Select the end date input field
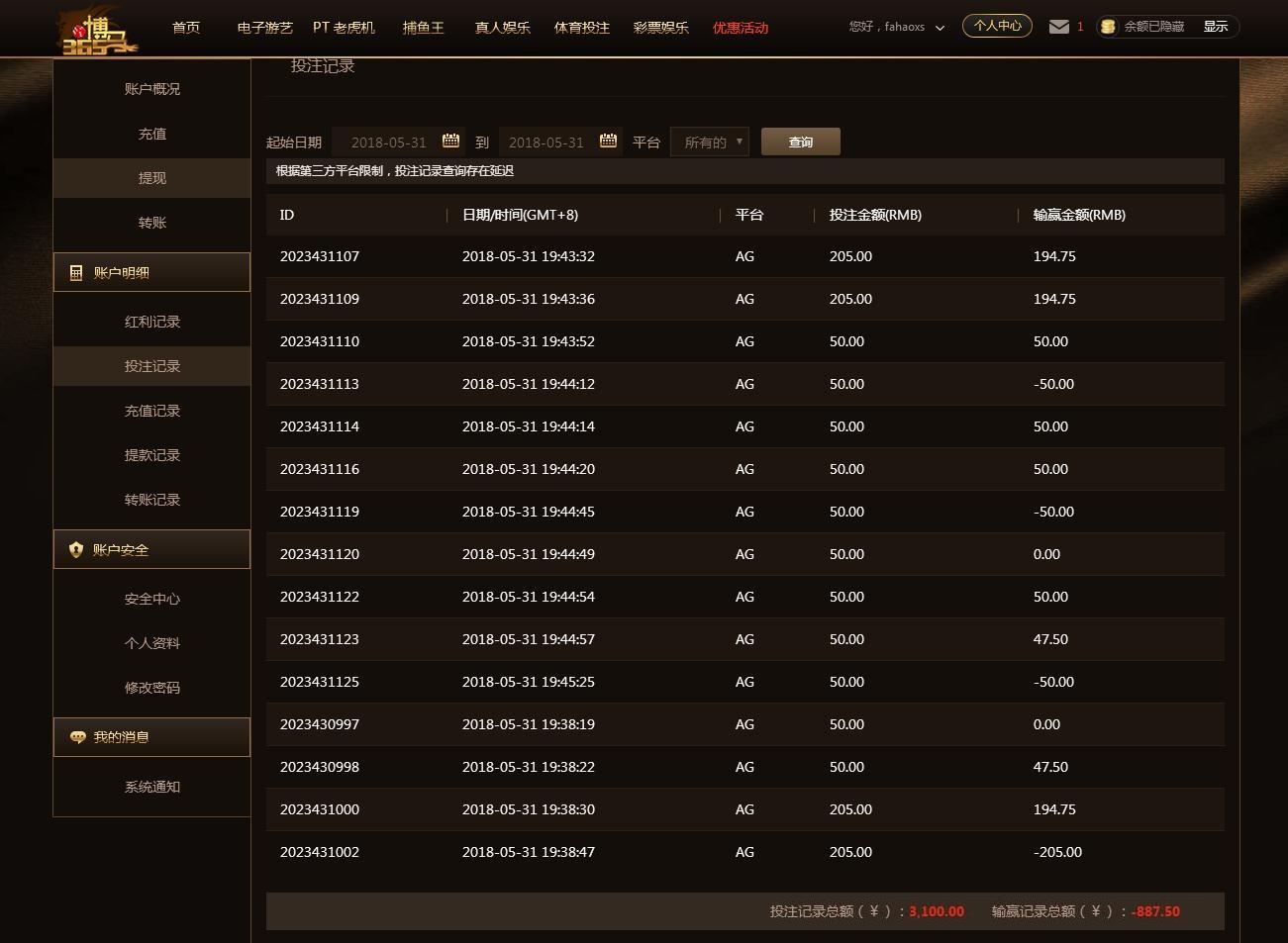 click(x=559, y=141)
